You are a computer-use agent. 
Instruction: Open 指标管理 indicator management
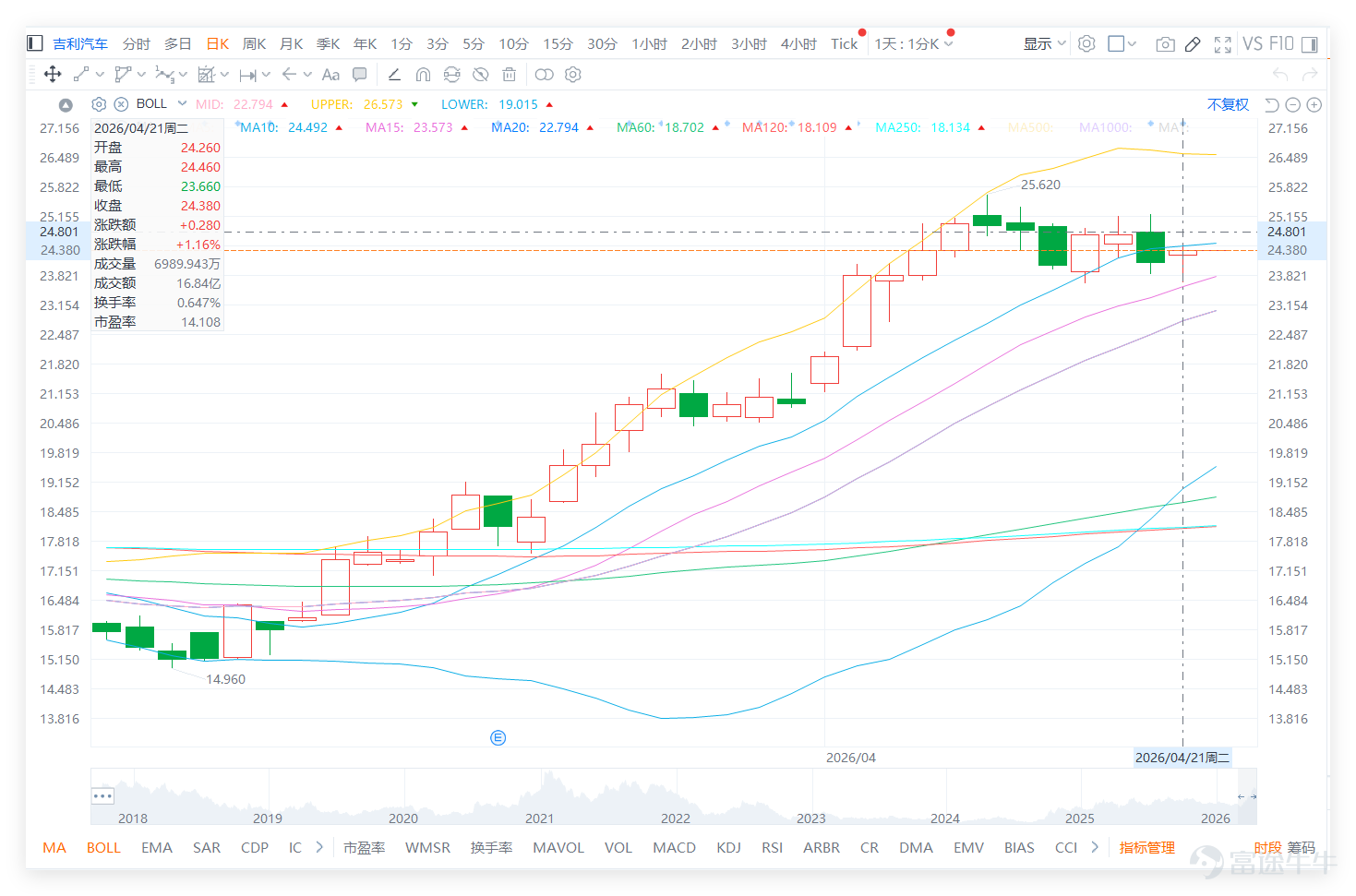click(x=1147, y=847)
